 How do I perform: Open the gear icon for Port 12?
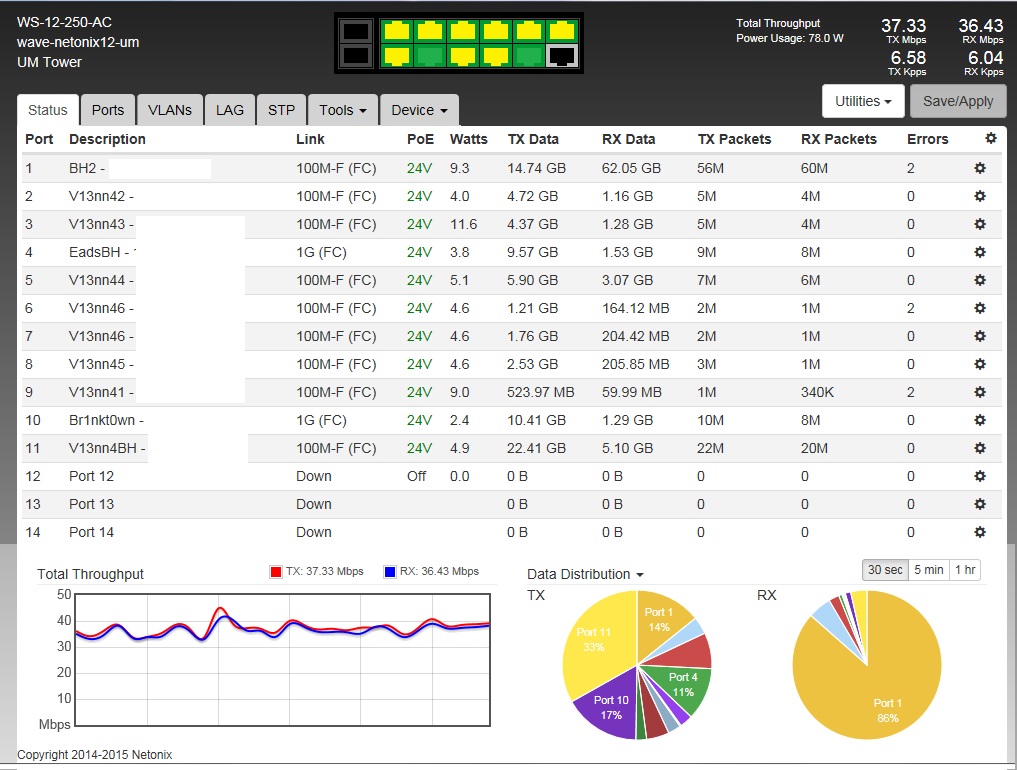[980, 476]
